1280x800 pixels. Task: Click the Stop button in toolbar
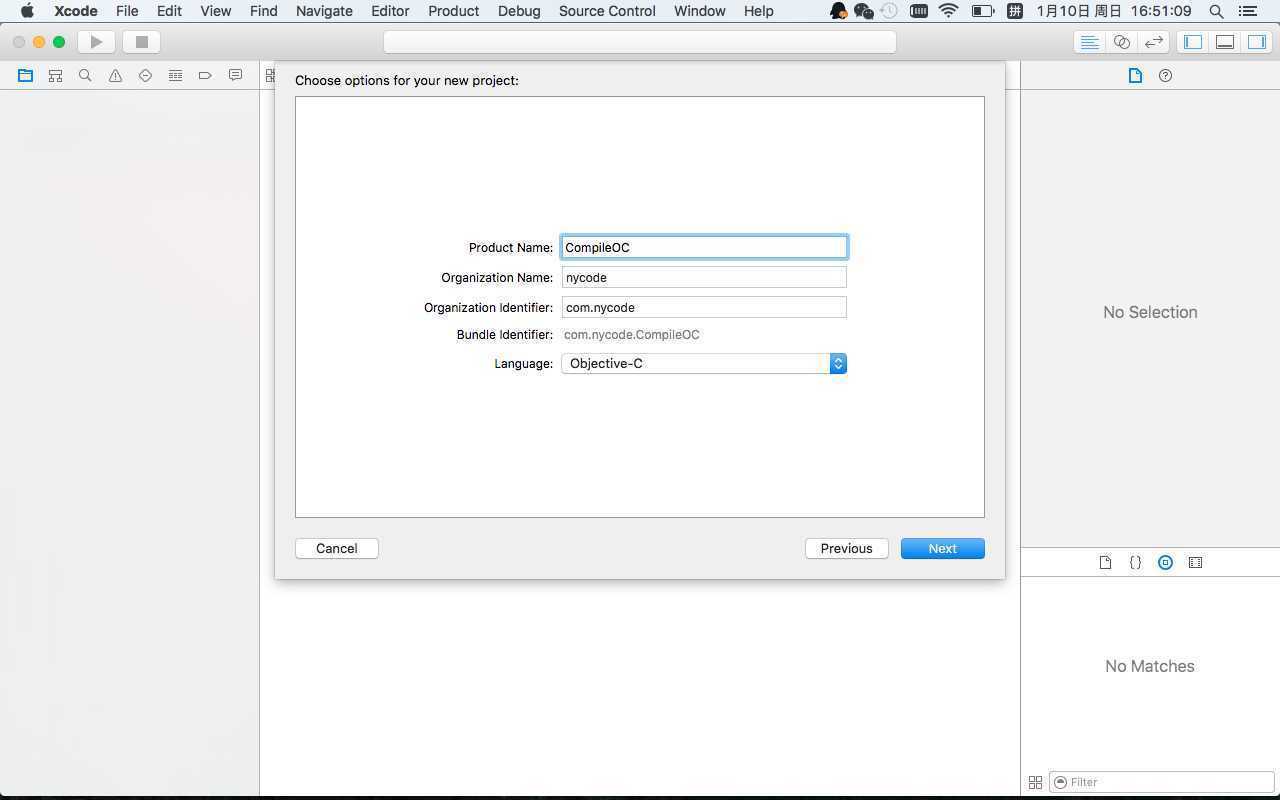141,42
